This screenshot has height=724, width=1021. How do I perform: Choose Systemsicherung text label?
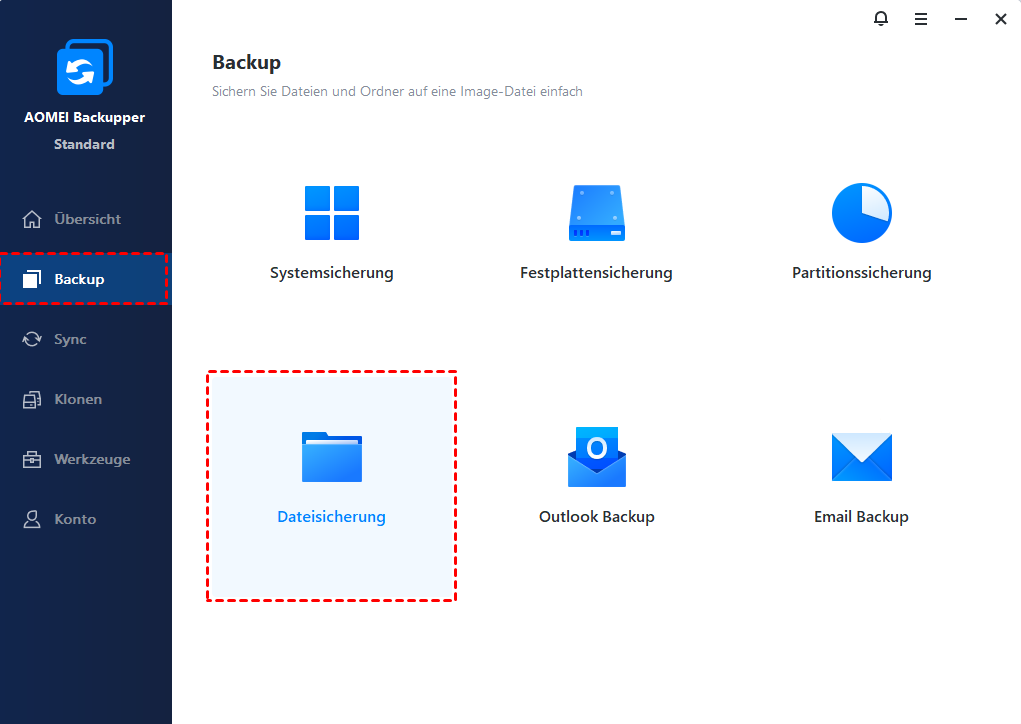click(332, 273)
